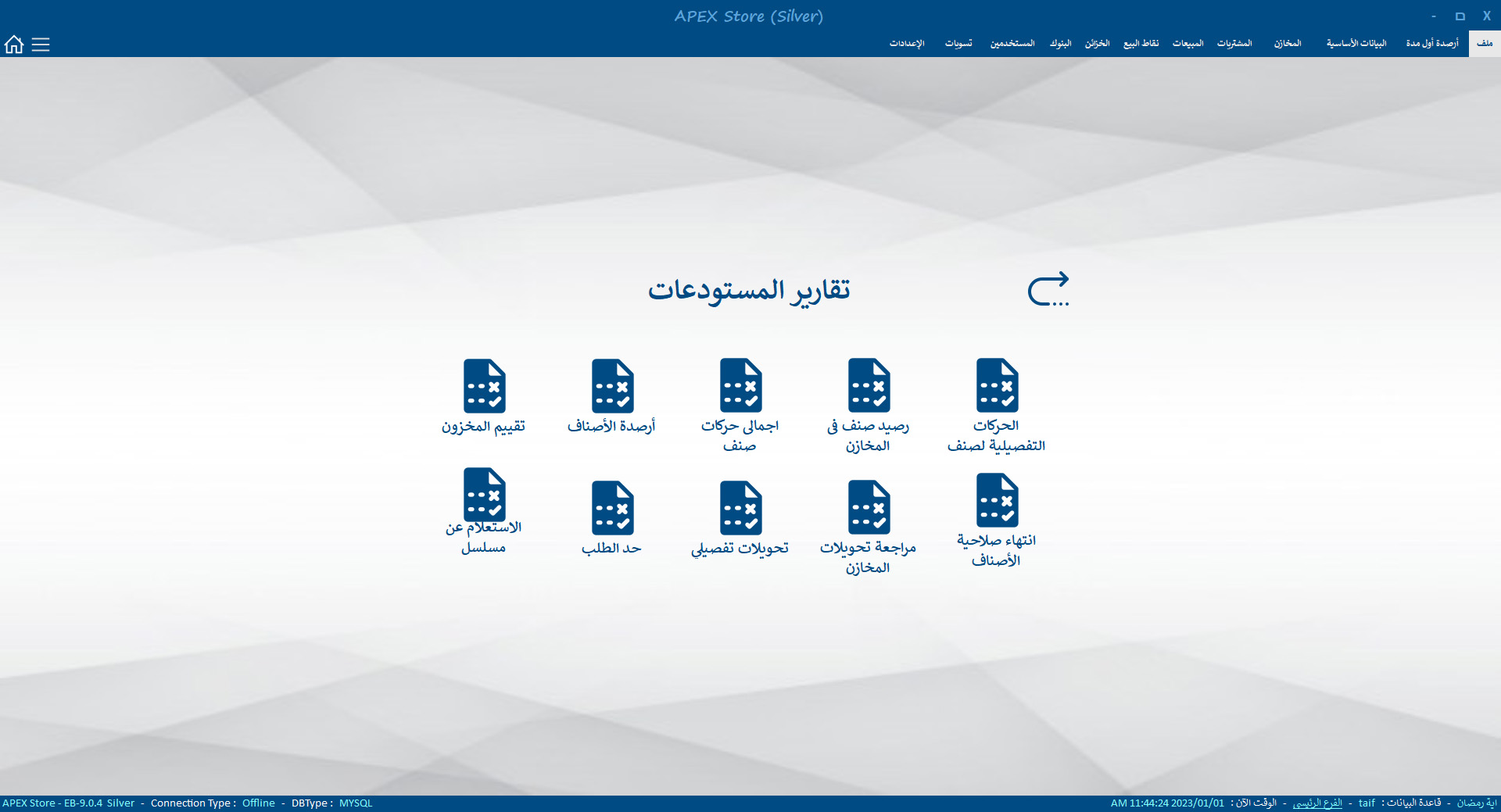Open the تقييم المخزون report icon

484,386
